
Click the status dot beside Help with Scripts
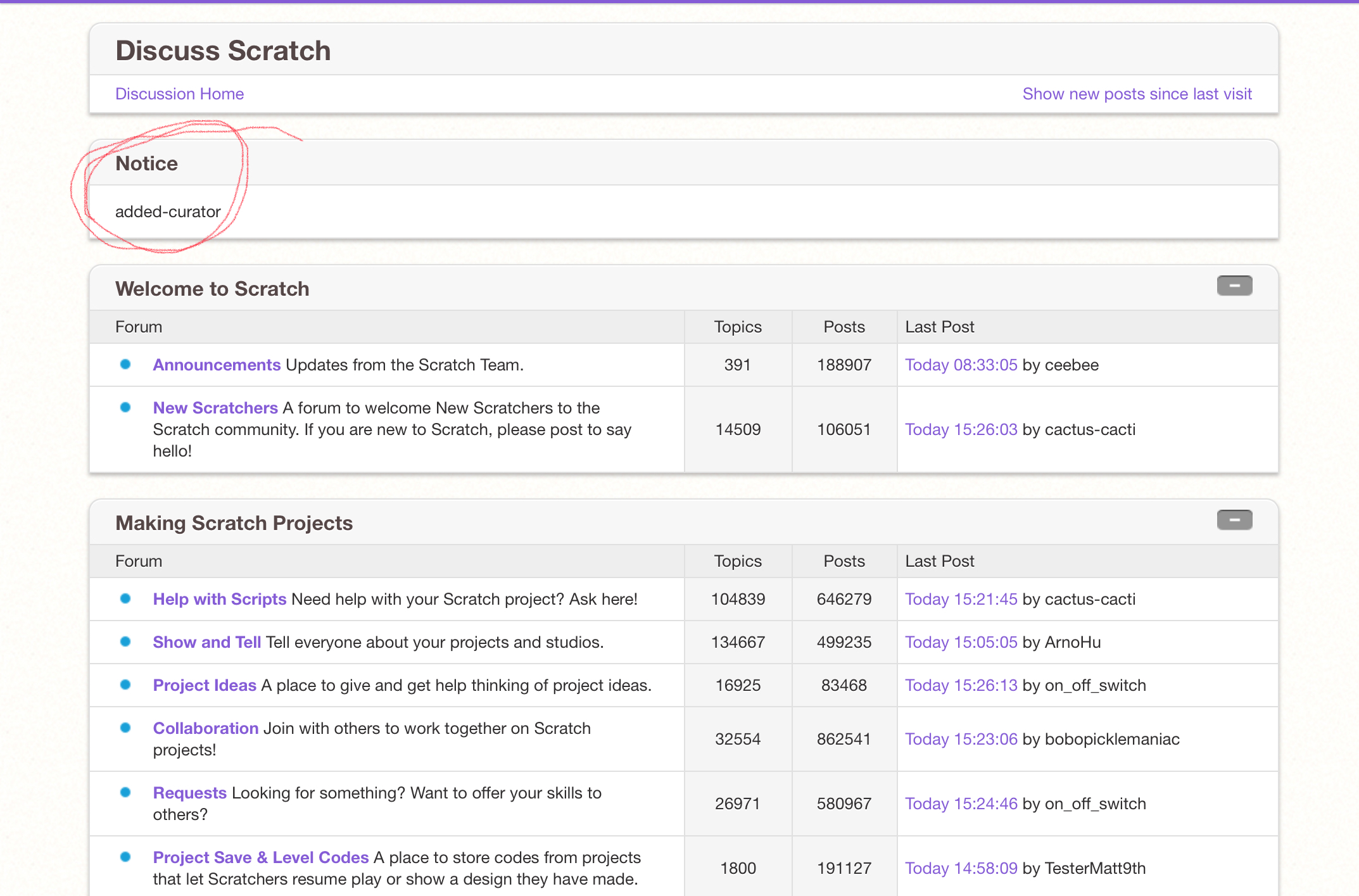pyautogui.click(x=125, y=598)
